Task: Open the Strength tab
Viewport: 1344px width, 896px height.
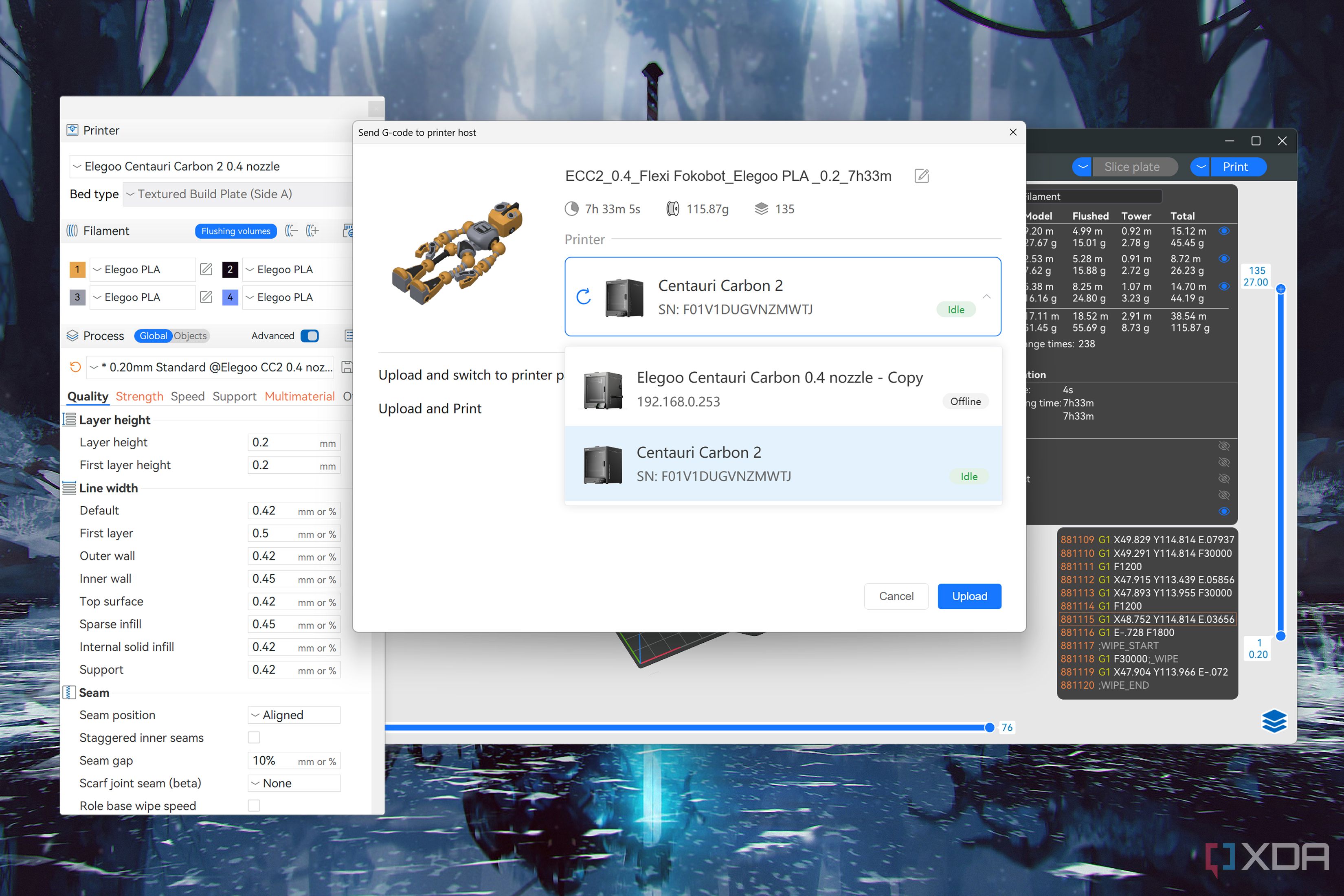Action: point(139,396)
